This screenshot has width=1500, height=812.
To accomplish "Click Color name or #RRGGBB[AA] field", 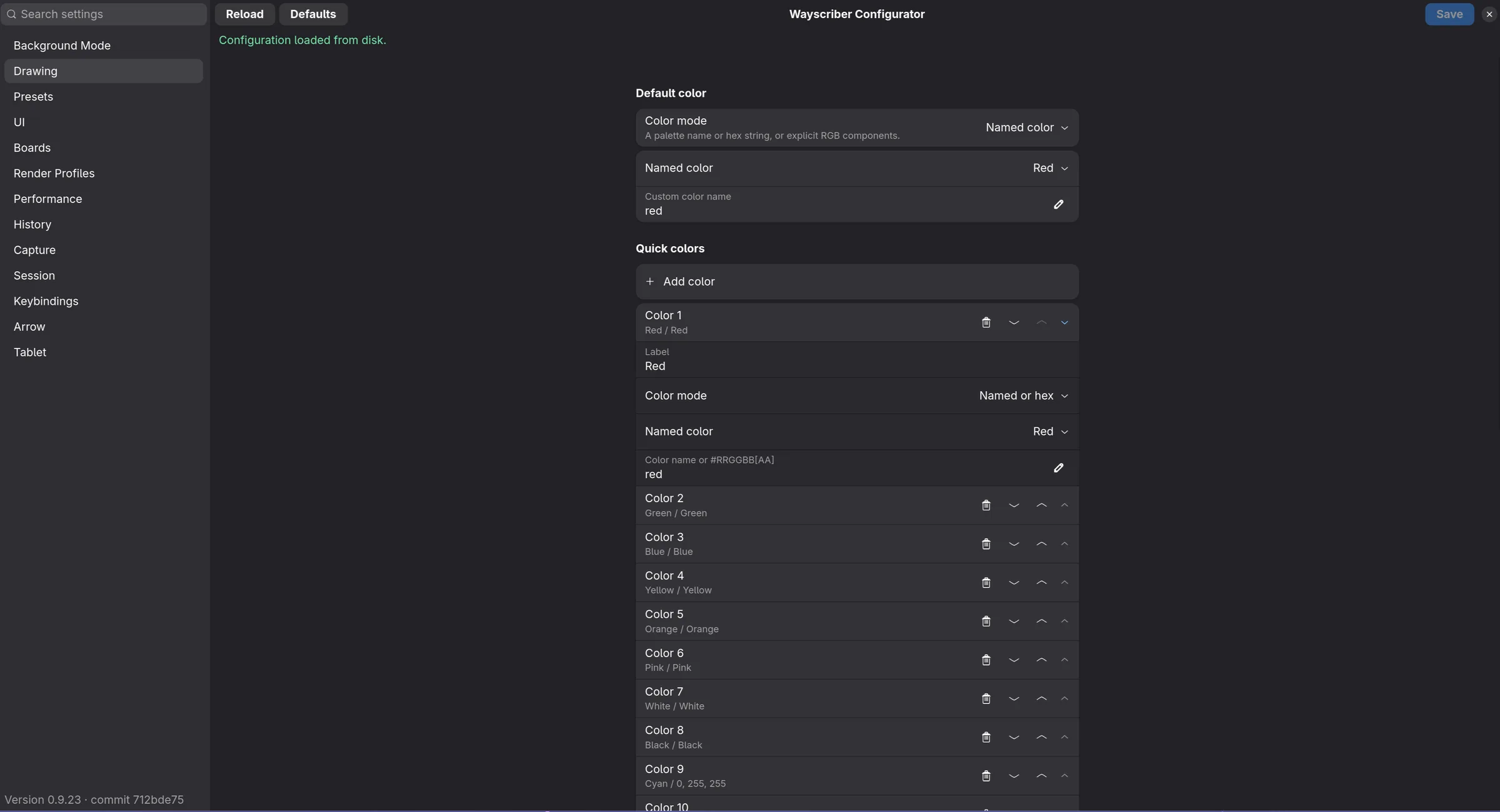I will pos(857,468).
